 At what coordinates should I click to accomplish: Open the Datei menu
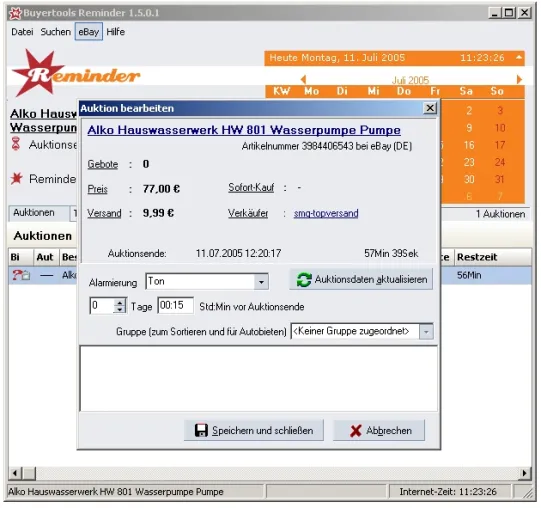click(x=22, y=32)
